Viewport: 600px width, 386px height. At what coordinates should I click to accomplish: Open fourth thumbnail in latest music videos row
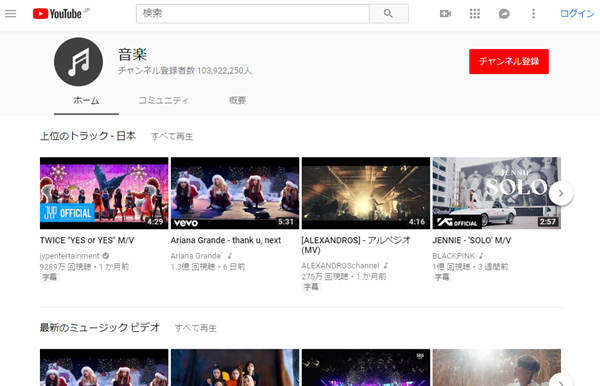point(497,367)
